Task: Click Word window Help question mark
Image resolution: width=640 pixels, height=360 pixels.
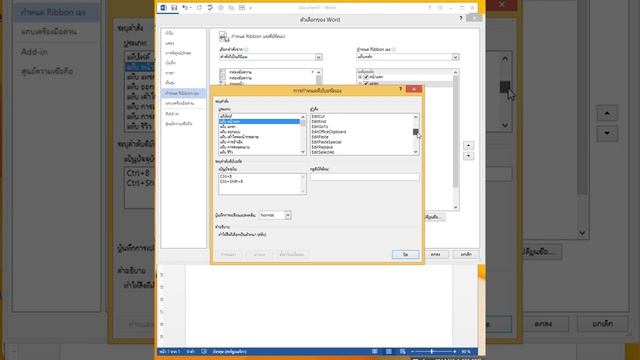Action: point(429,8)
